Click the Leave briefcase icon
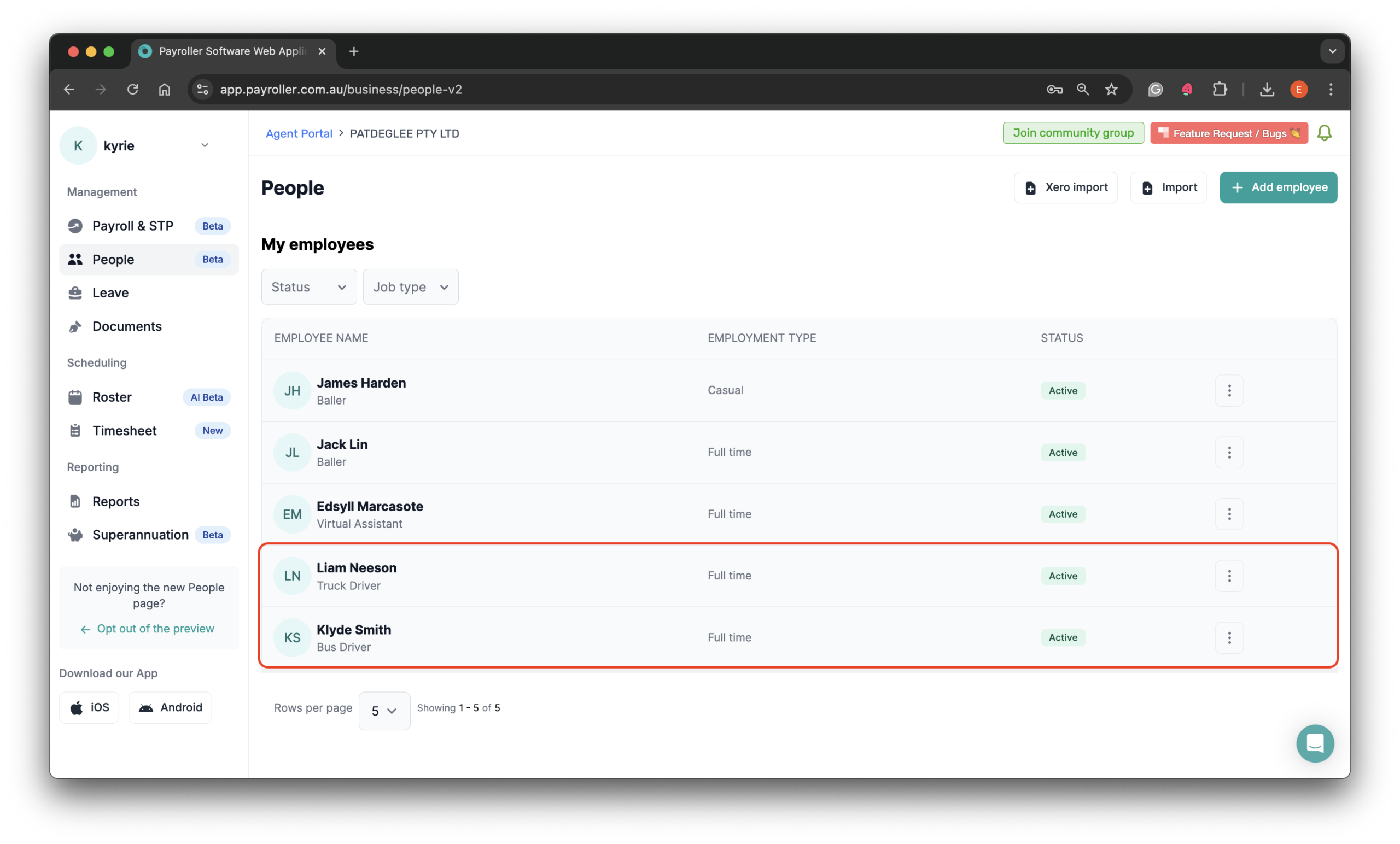Viewport: 1400px width, 844px height. pos(75,292)
